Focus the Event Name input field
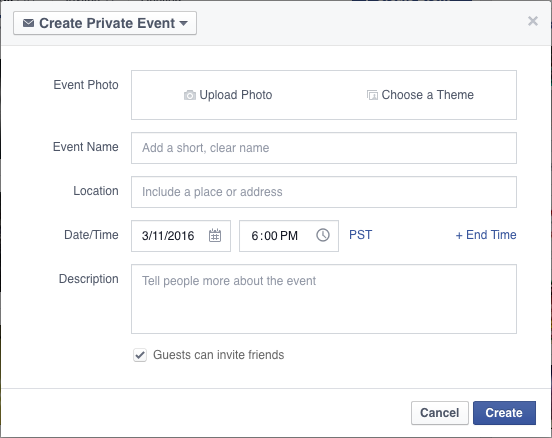Screen dimensions: 552x438 point(324,148)
